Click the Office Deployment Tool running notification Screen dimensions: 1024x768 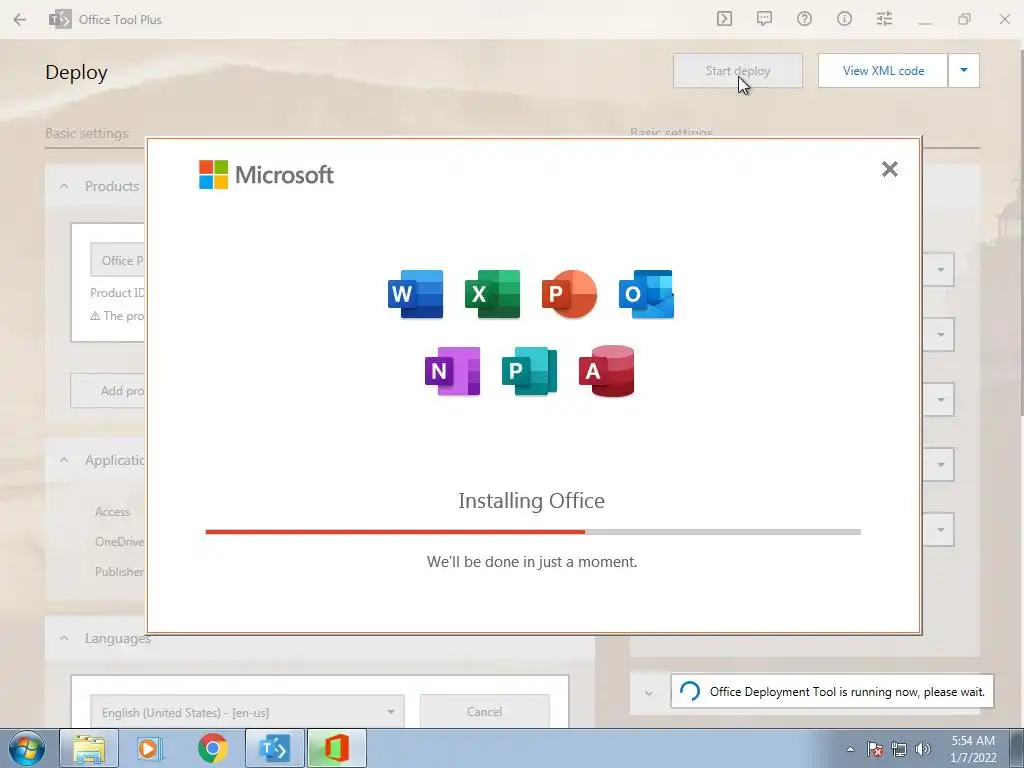(x=832, y=691)
